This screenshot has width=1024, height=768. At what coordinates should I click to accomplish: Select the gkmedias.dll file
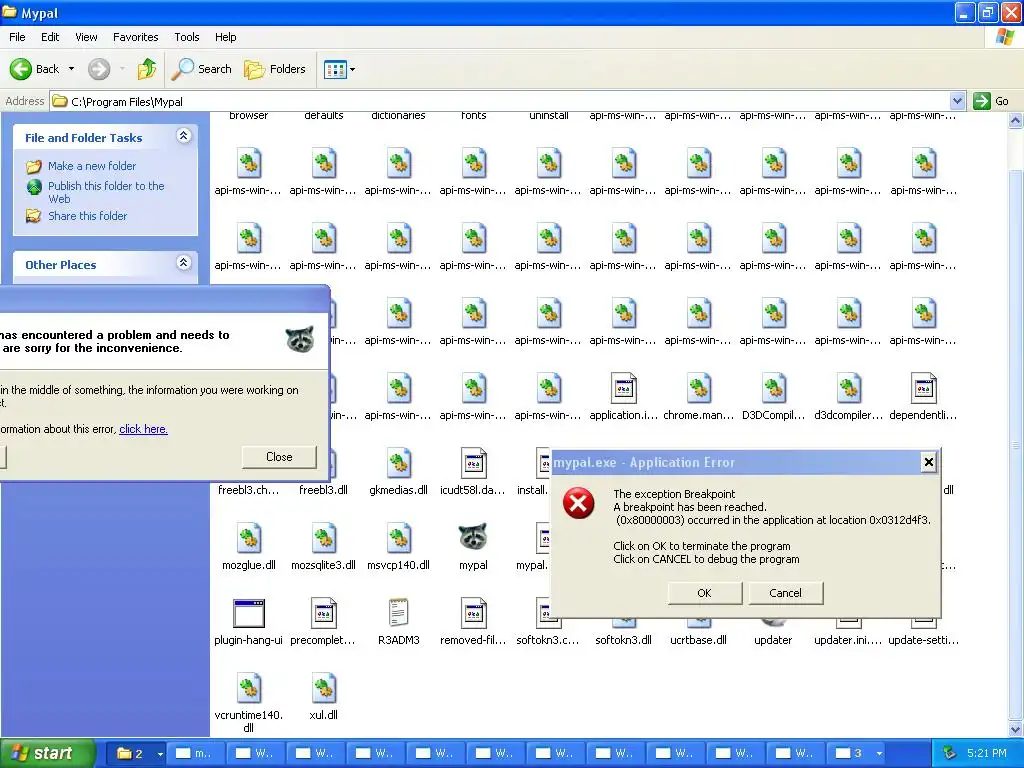[398, 472]
